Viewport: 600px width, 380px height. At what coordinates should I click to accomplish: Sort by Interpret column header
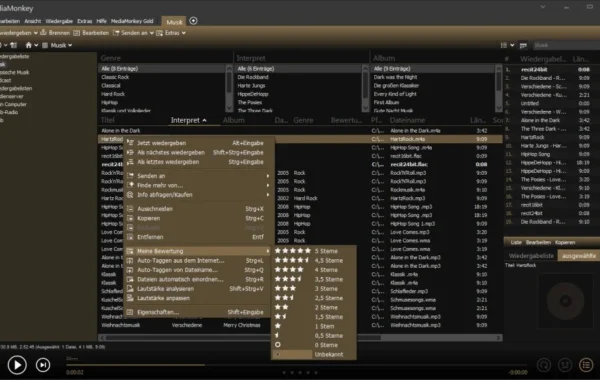189,120
